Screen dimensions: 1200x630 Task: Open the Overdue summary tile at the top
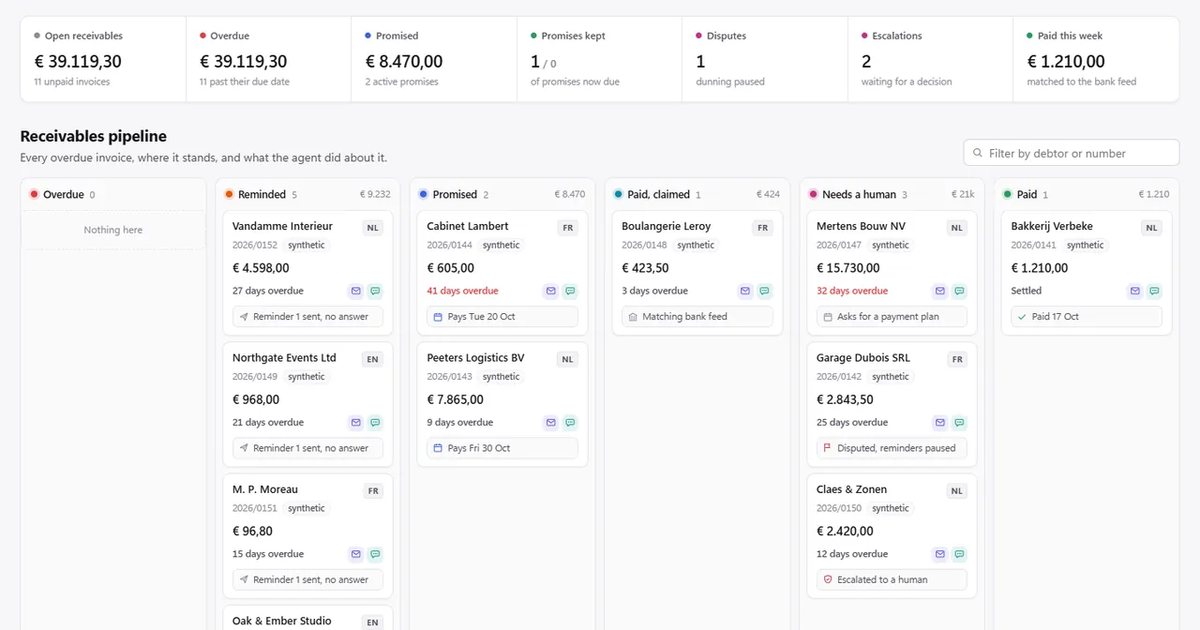(x=269, y=59)
